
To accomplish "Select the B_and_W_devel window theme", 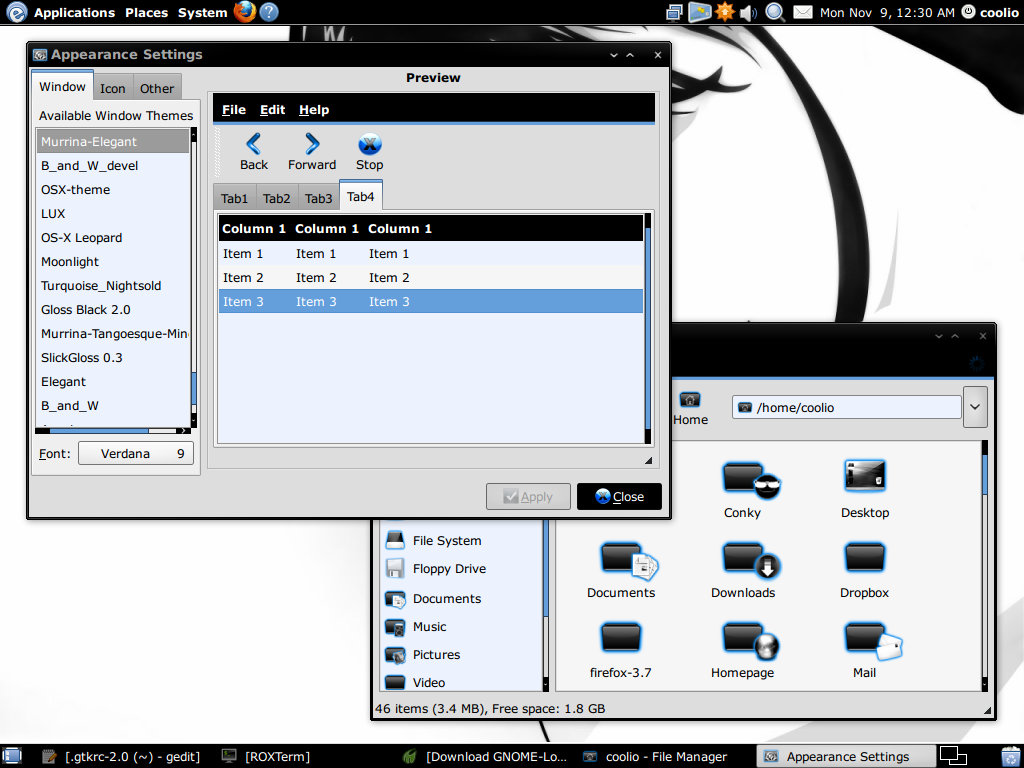I will [x=114, y=166].
